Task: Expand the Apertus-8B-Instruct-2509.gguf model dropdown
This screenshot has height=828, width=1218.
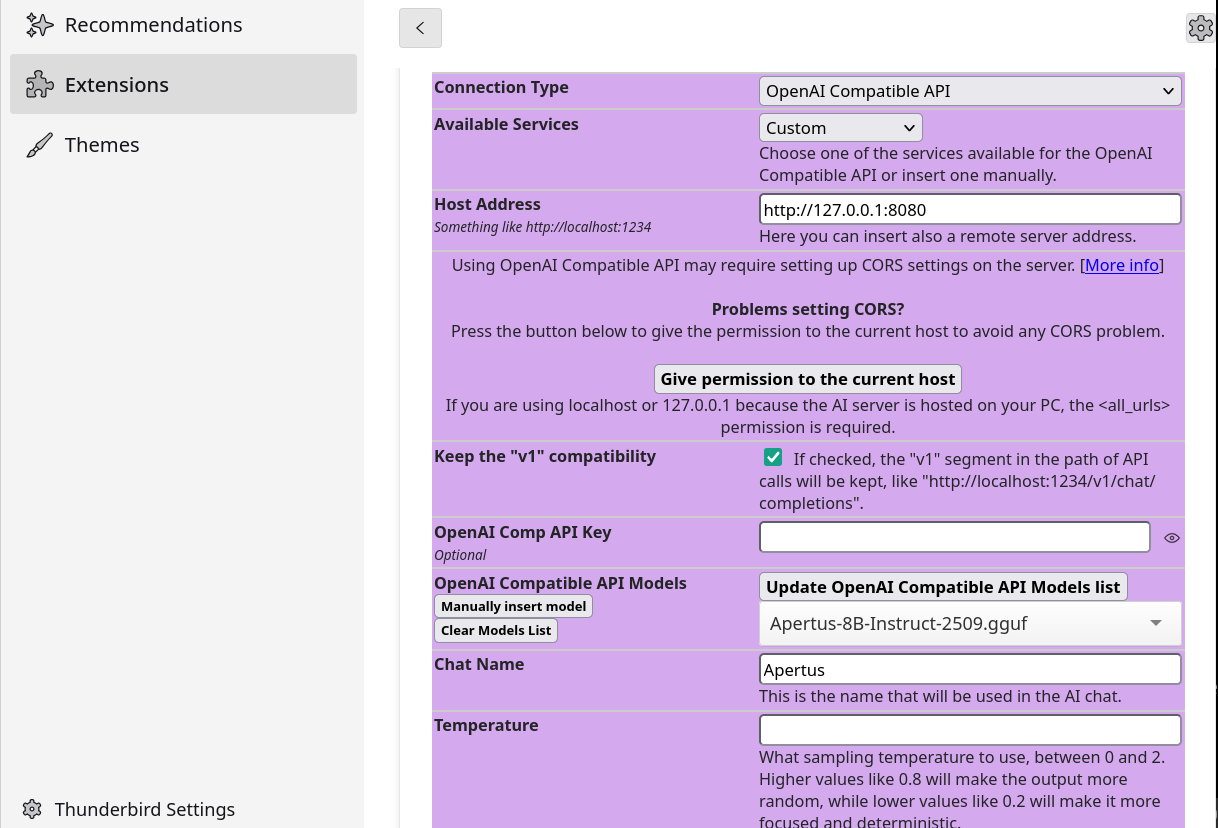Action: [x=970, y=623]
